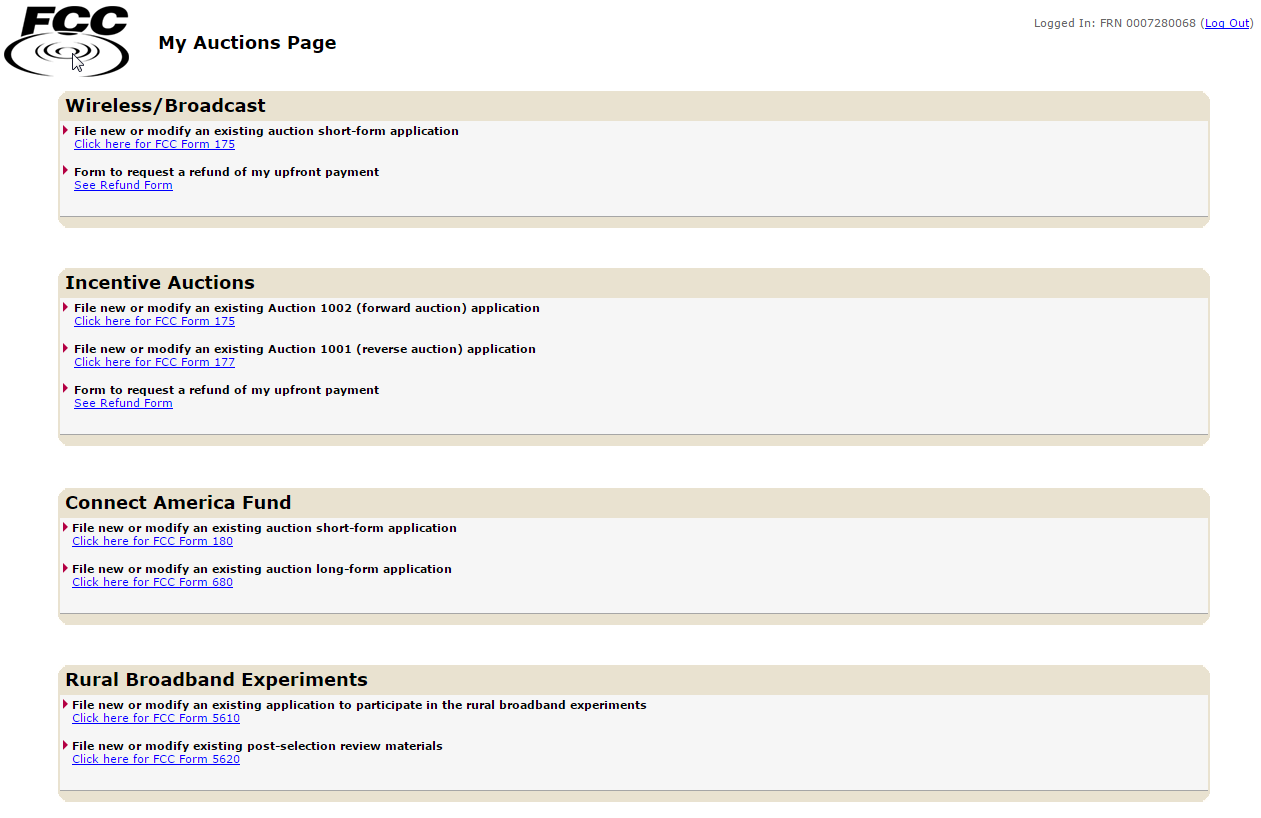Click here for FCC Form 680
1261x818 pixels.
coord(152,583)
